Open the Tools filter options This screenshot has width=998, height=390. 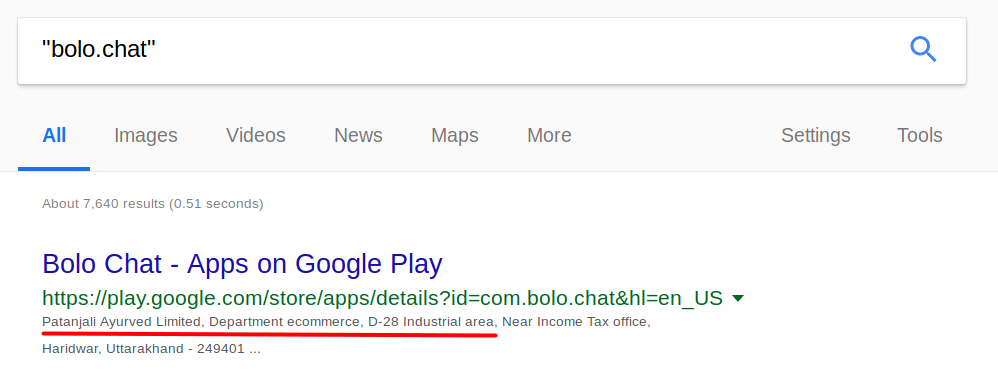tap(920, 136)
